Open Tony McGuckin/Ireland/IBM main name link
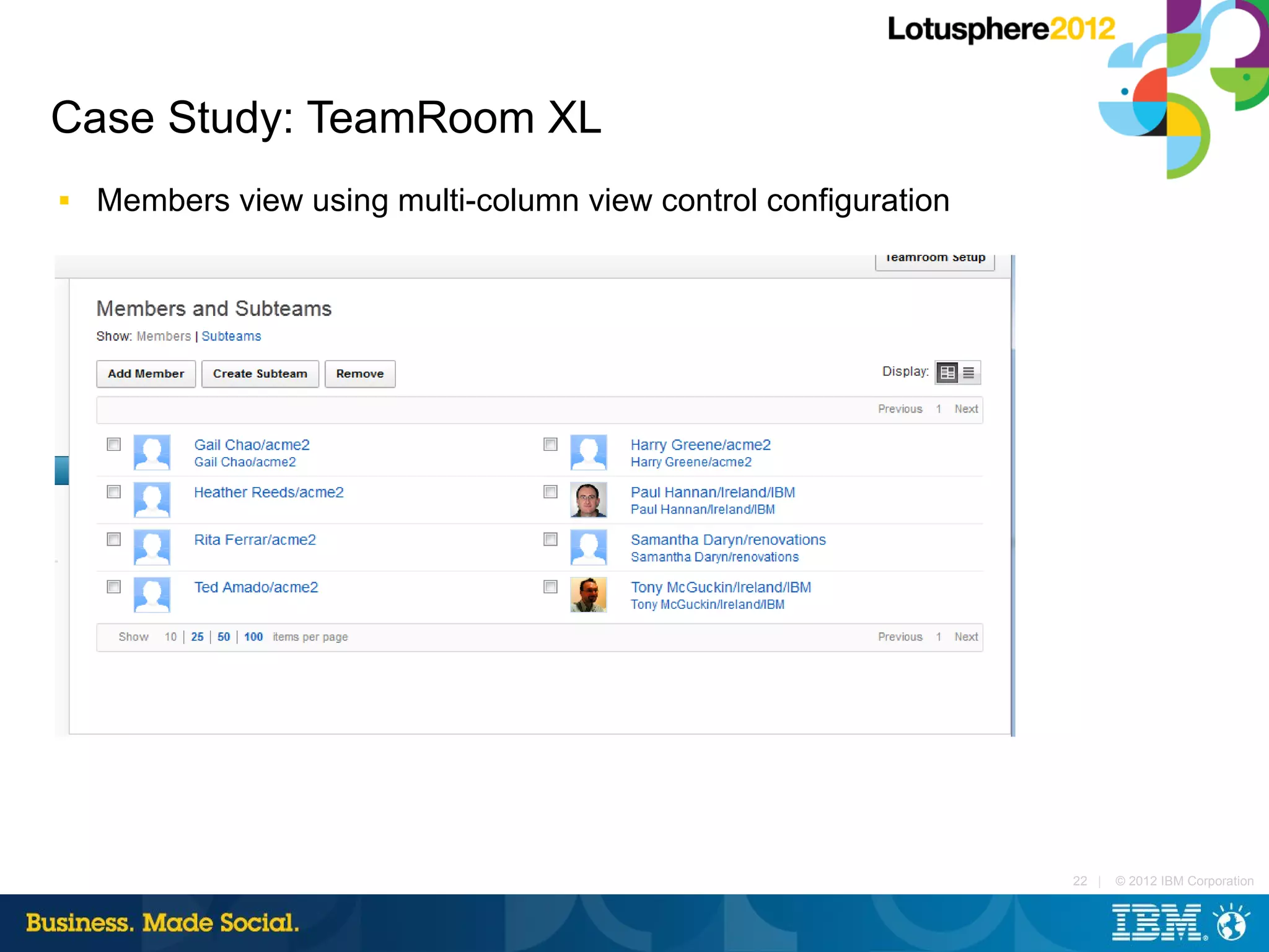This screenshot has width=1269, height=952. click(721, 587)
